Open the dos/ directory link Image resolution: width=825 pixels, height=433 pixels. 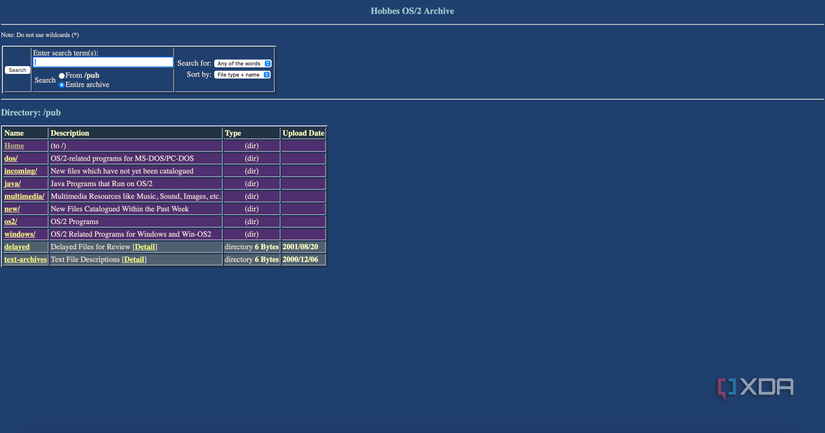click(x=11, y=158)
